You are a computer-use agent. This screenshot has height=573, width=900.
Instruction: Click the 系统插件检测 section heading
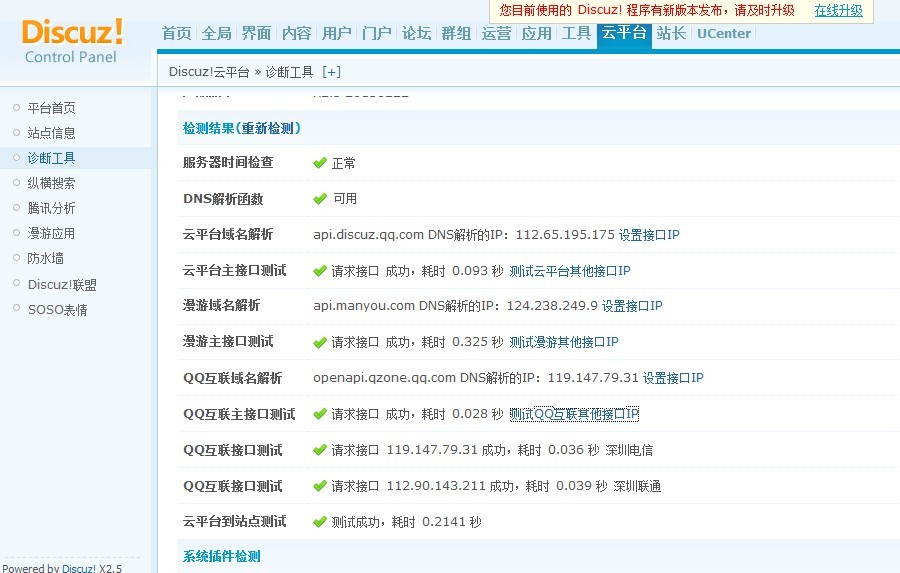[222, 556]
